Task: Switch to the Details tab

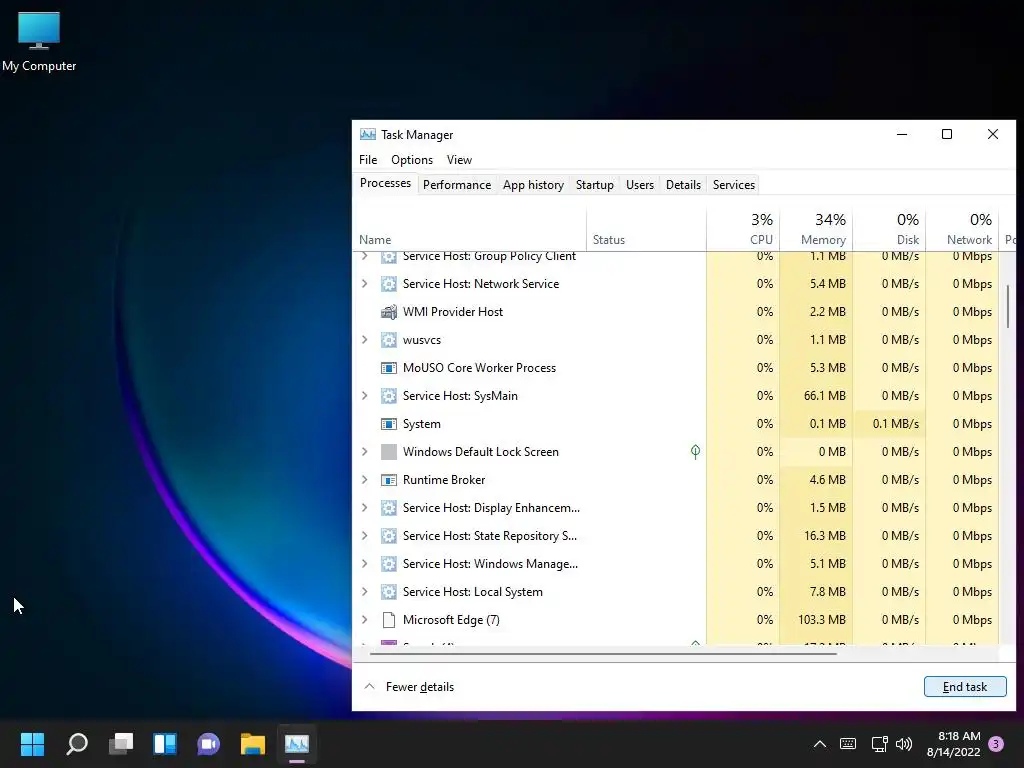Action: pyautogui.click(x=683, y=185)
